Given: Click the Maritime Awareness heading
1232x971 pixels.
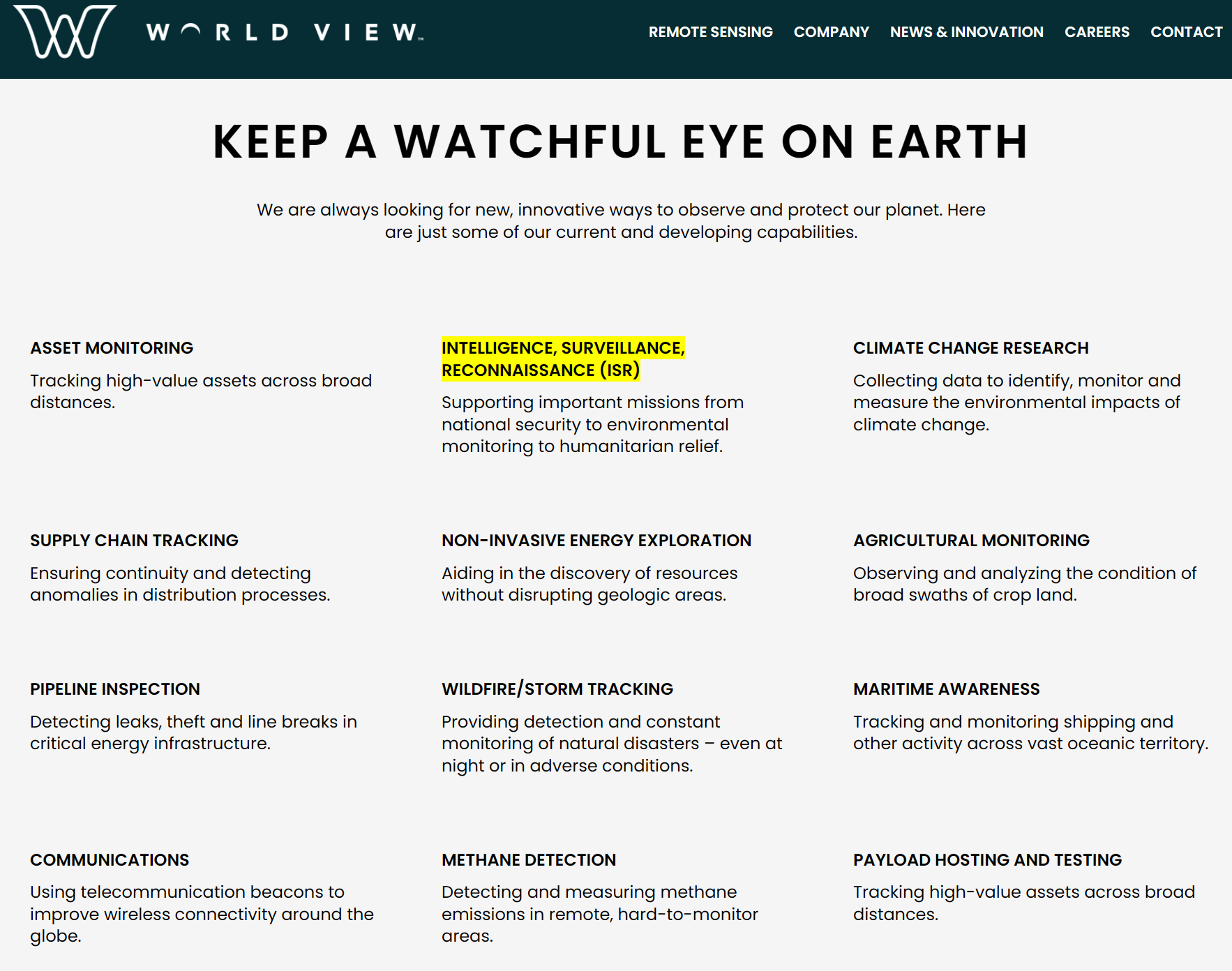Looking at the screenshot, I should 946,689.
